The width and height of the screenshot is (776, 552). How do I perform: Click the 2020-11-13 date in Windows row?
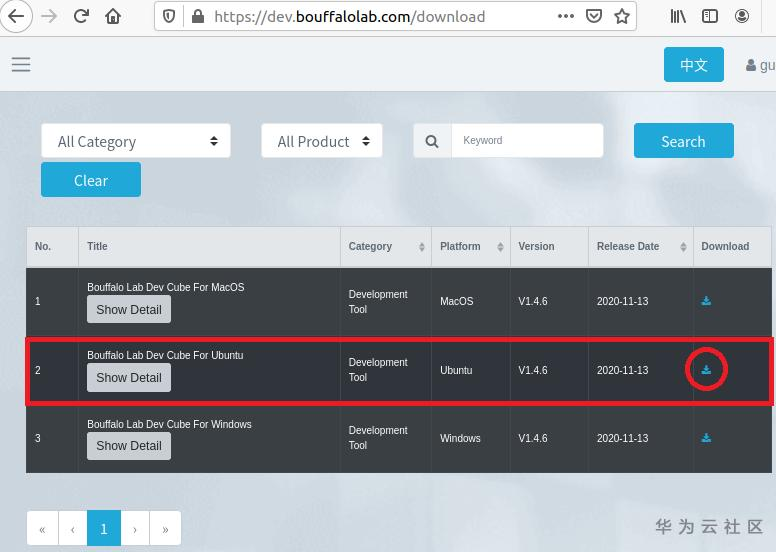(622, 438)
